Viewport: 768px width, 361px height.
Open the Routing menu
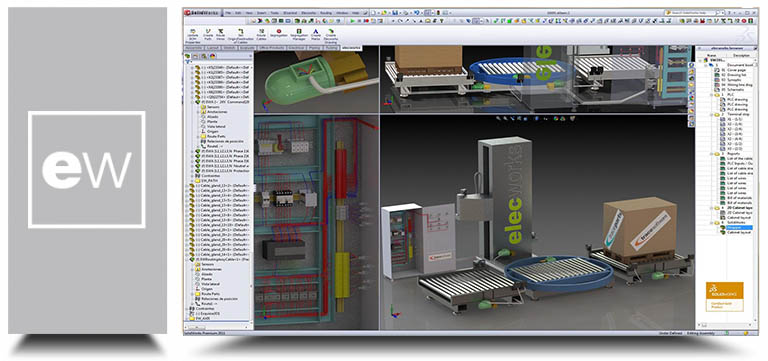pos(326,13)
